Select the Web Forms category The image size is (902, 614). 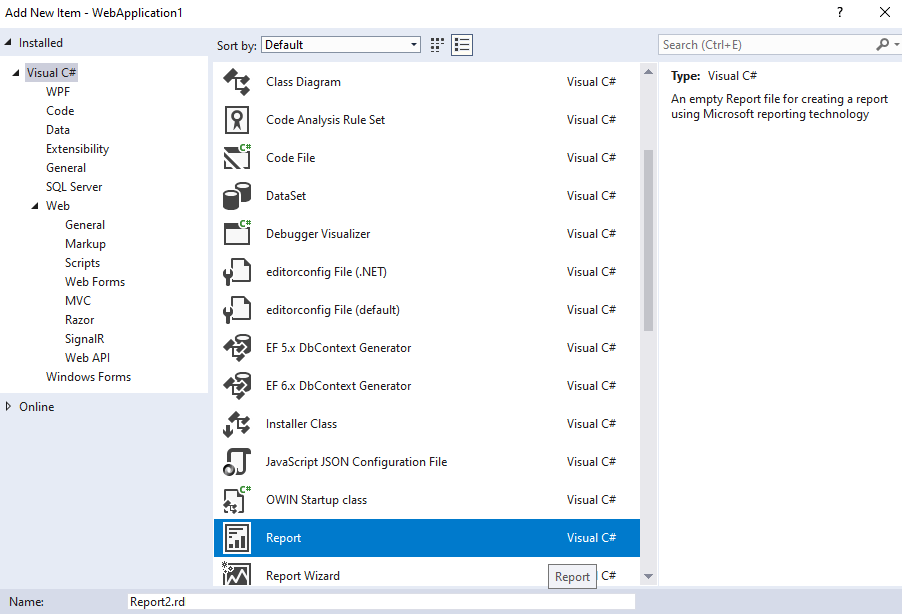(94, 281)
